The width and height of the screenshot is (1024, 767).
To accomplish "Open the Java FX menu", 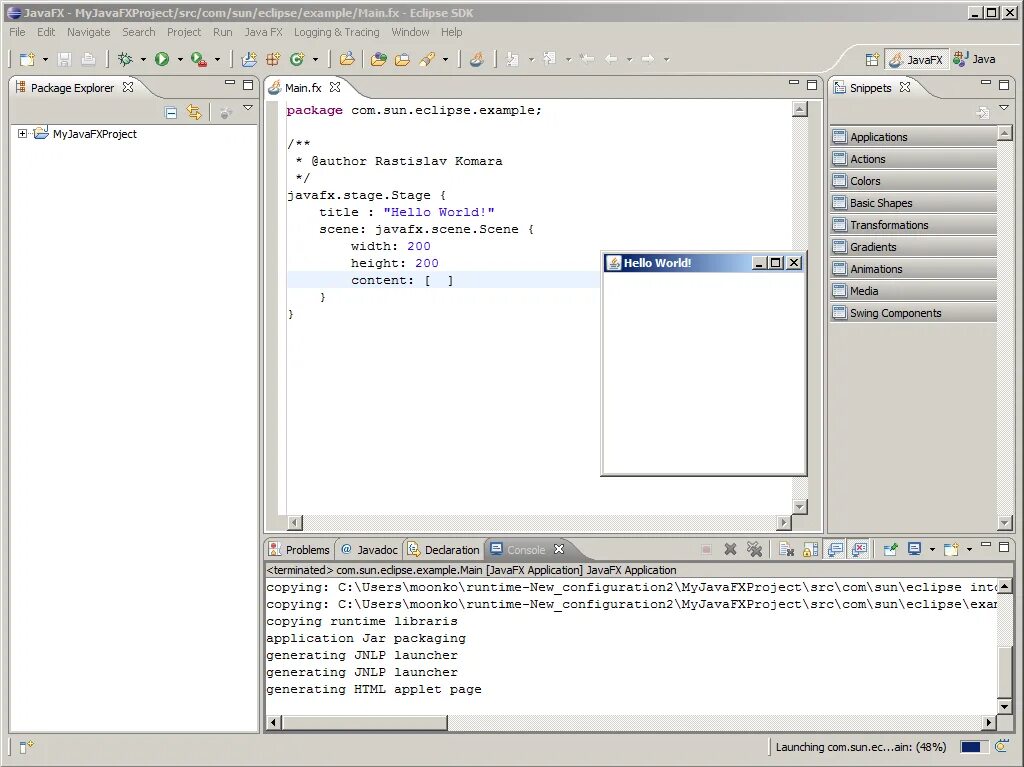I will click(263, 32).
